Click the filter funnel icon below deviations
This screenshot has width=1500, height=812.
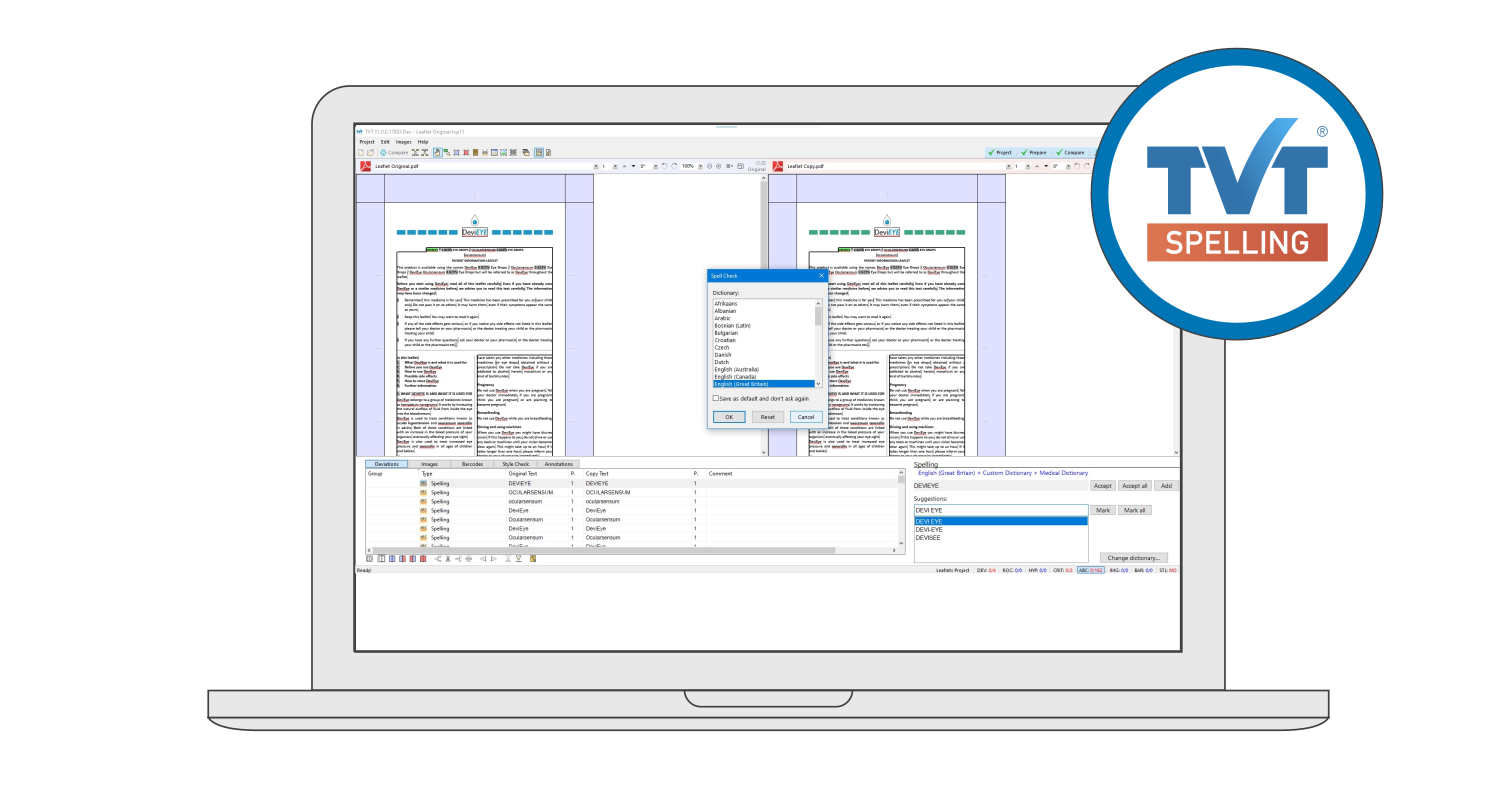[x=519, y=558]
